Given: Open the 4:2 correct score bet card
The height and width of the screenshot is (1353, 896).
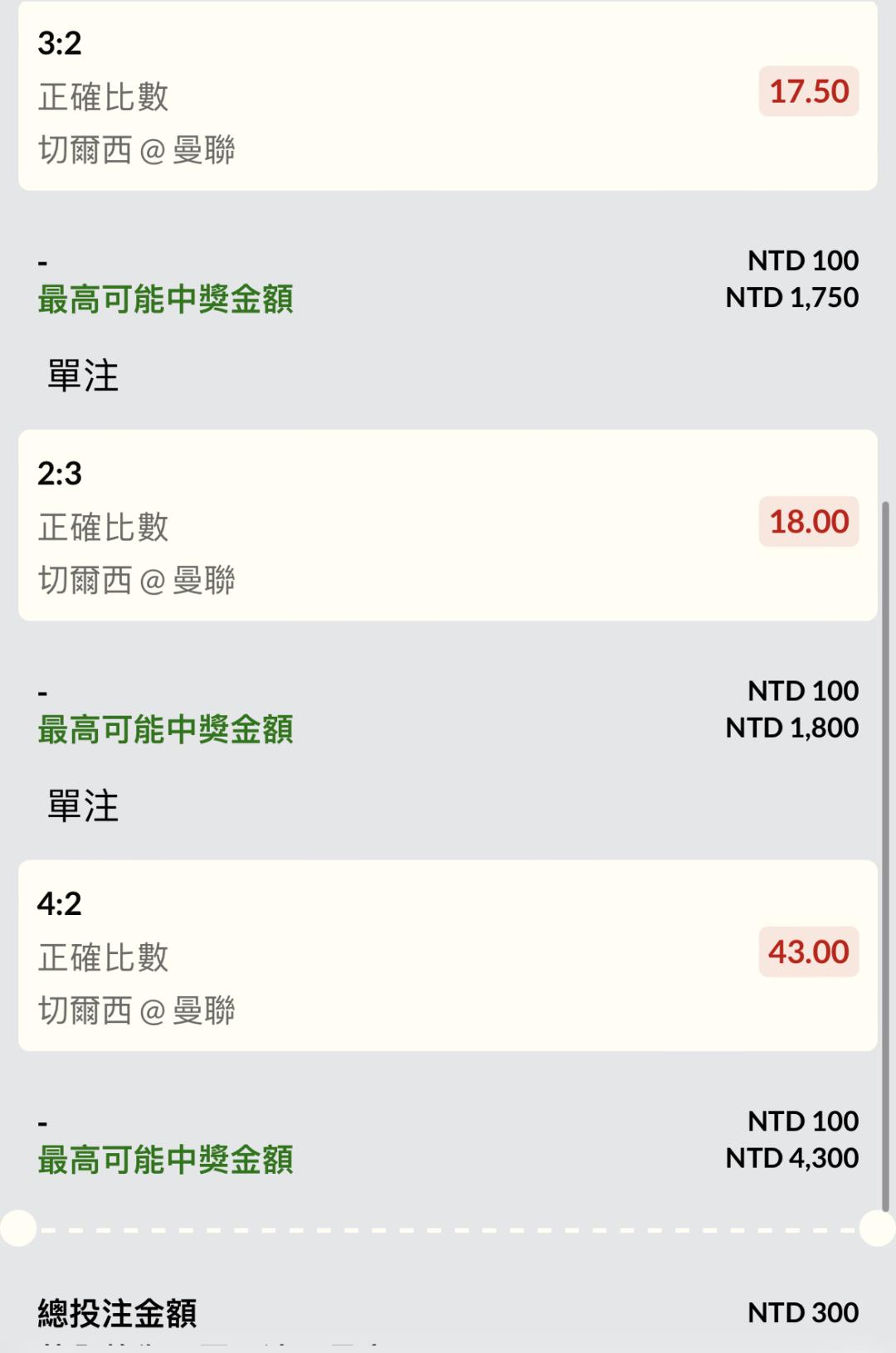Looking at the screenshot, I should [448, 956].
